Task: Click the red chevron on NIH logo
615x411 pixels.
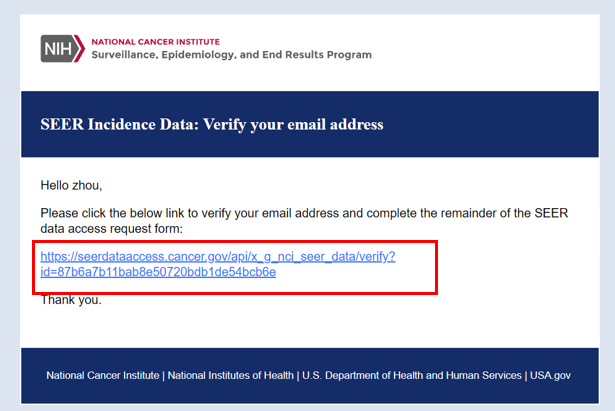Action: pyautogui.click(x=80, y=49)
